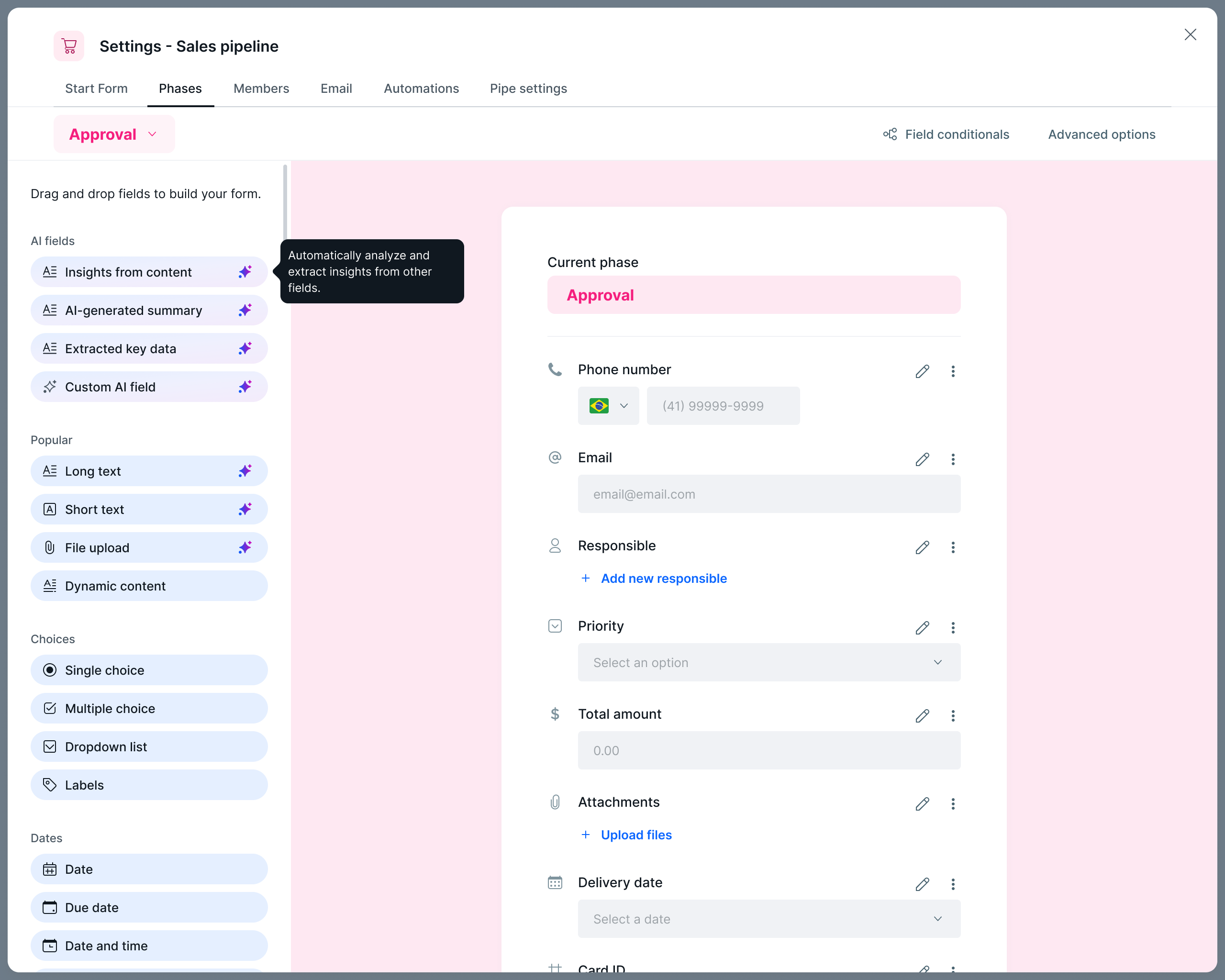Screen dimensions: 1225x980
Task: Open Field conditionals
Action: (957, 134)
